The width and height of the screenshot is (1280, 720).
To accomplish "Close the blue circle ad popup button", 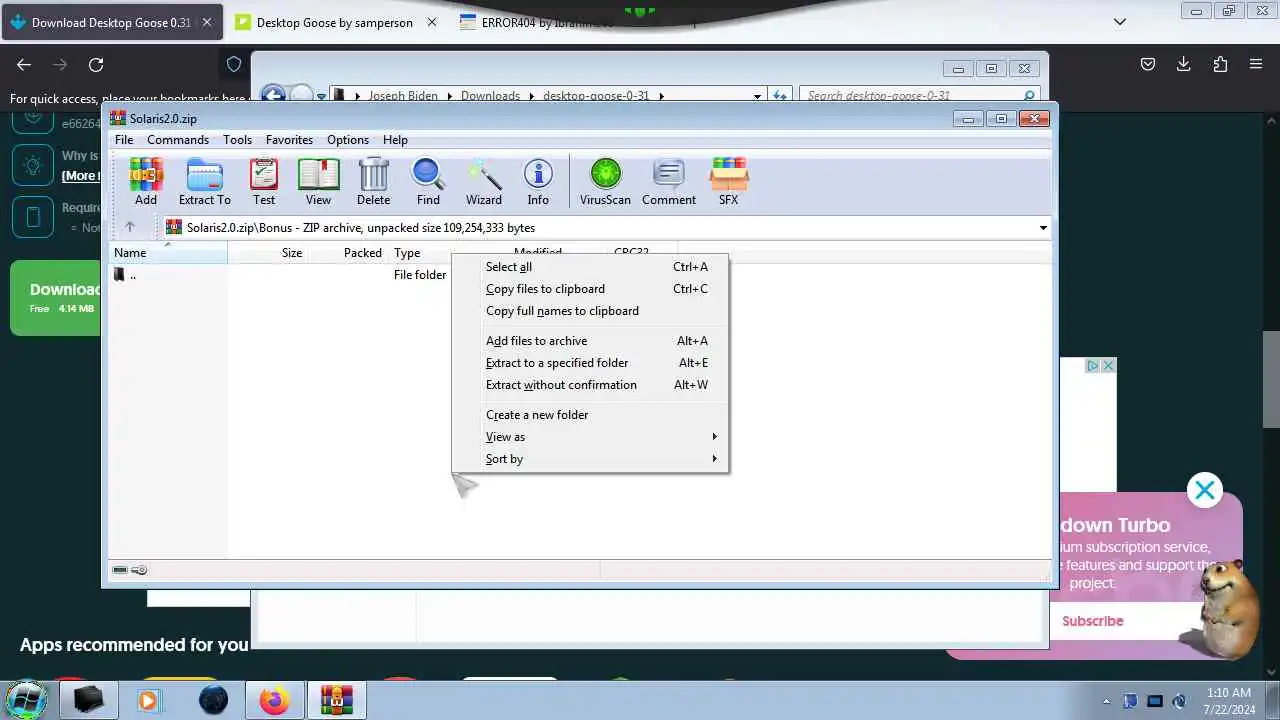I will [x=1205, y=490].
